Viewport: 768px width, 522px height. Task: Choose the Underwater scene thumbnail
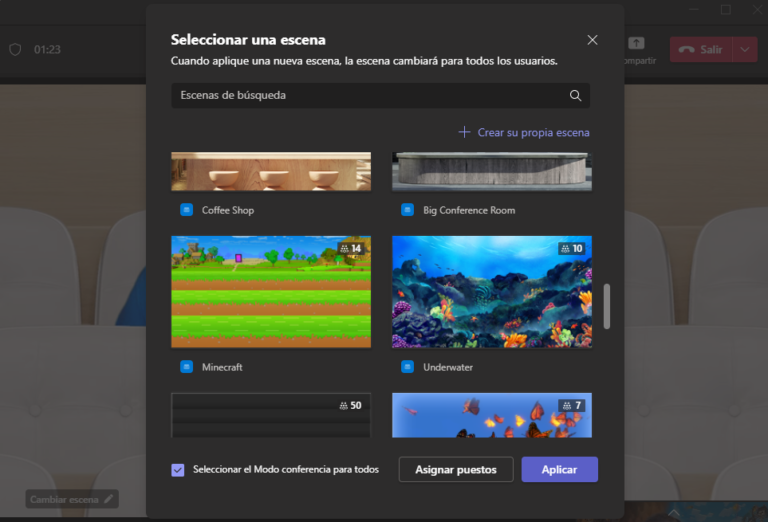pyautogui.click(x=492, y=292)
